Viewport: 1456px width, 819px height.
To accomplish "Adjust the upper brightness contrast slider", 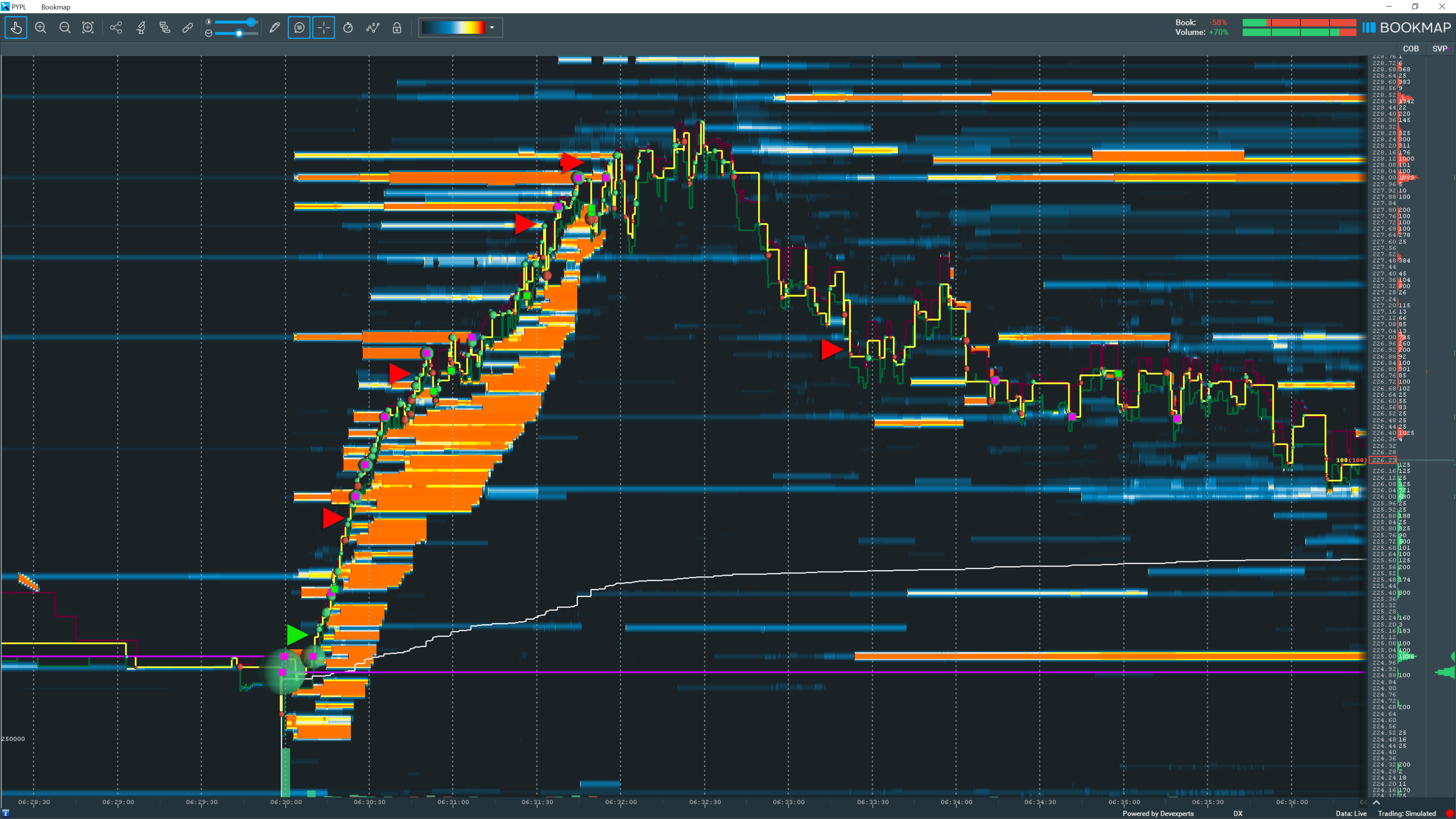I will click(251, 22).
